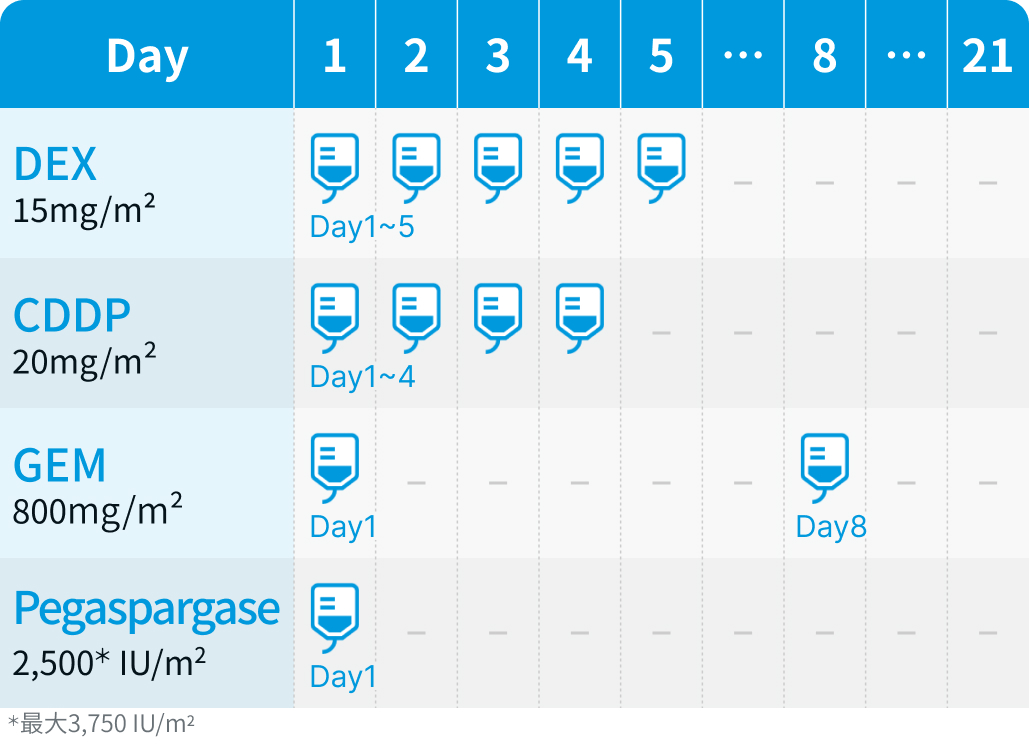
Task: Click the 'Day1~5' label under DEX
Action: 362,227
